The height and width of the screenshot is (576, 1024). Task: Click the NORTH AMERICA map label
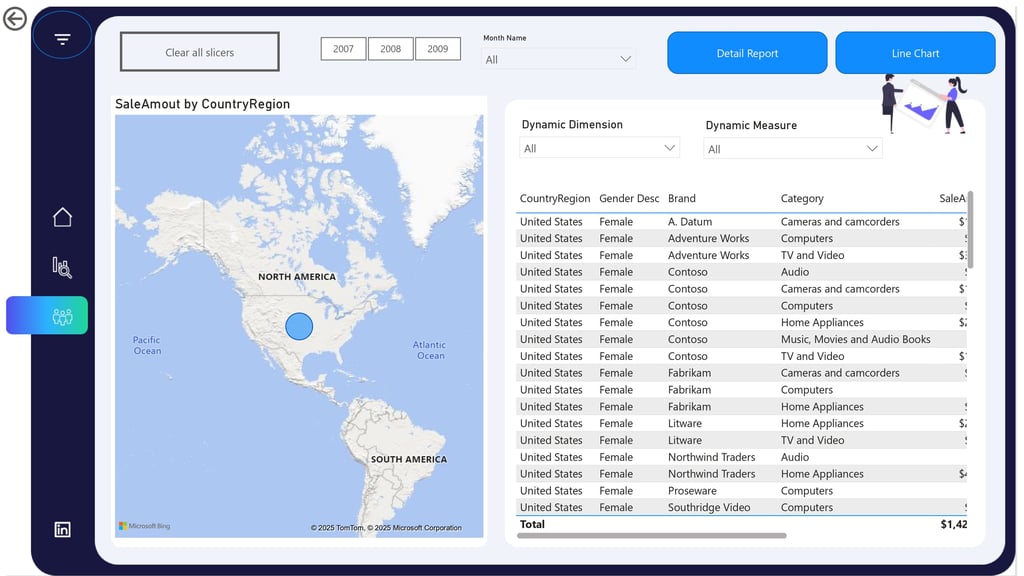(297, 277)
